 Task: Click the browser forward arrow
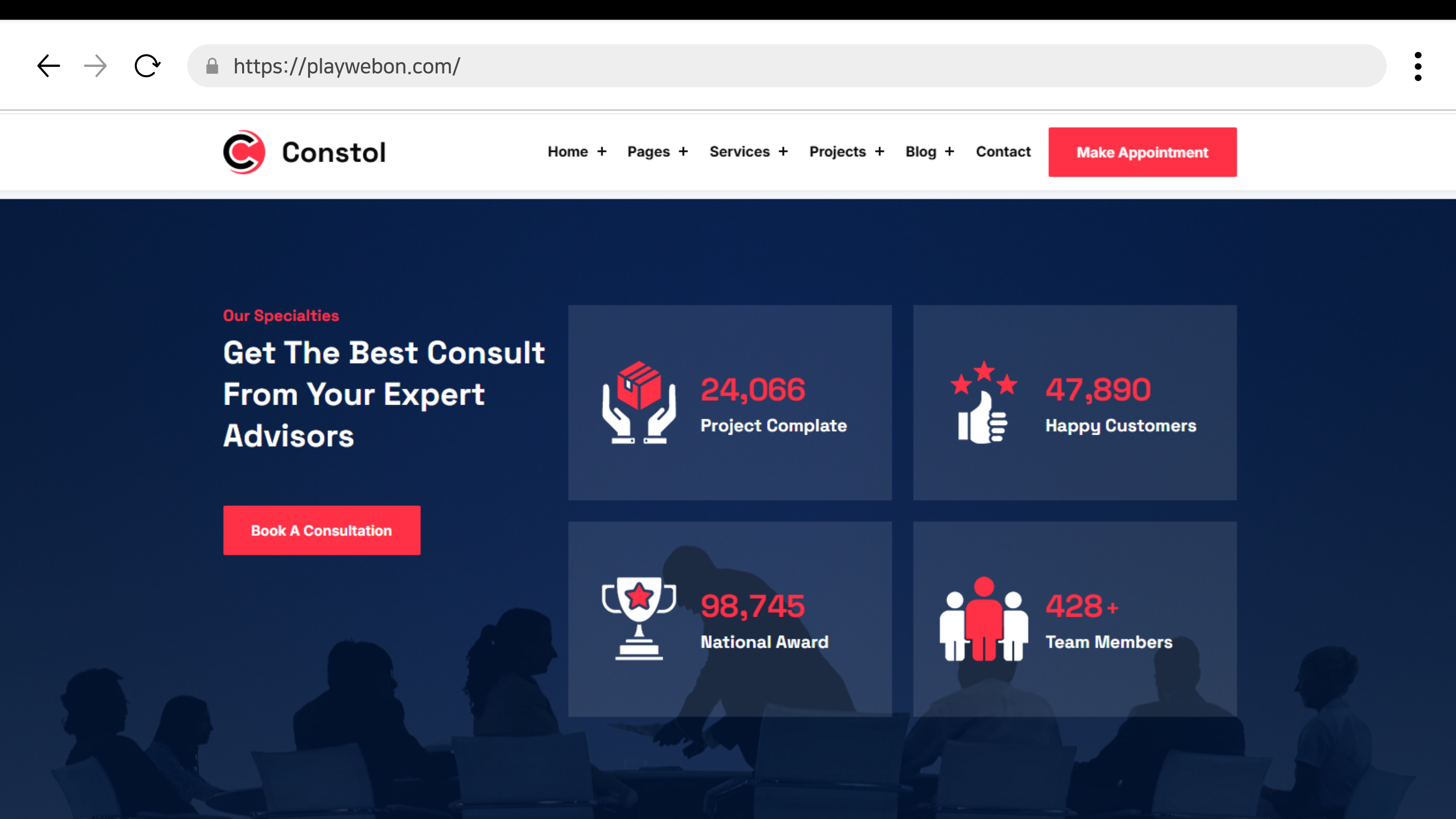coord(95,66)
